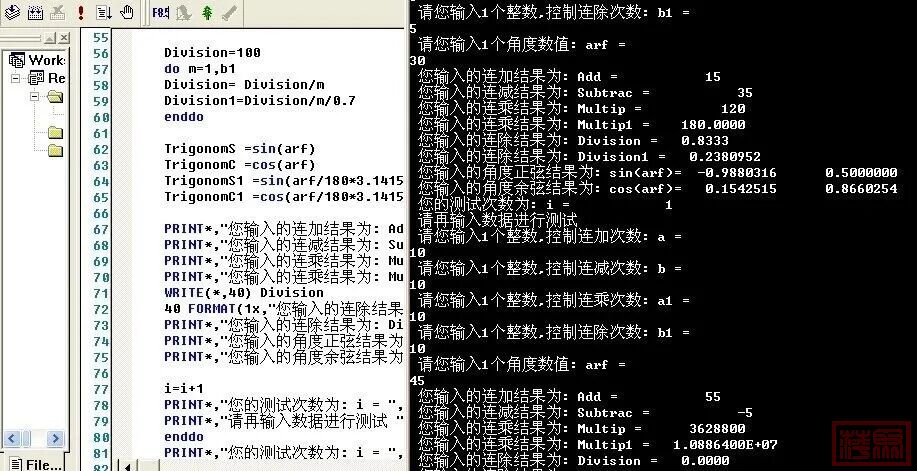Click the Go icon with the down arrow
The image size is (917, 471).
click(x=103, y=13)
